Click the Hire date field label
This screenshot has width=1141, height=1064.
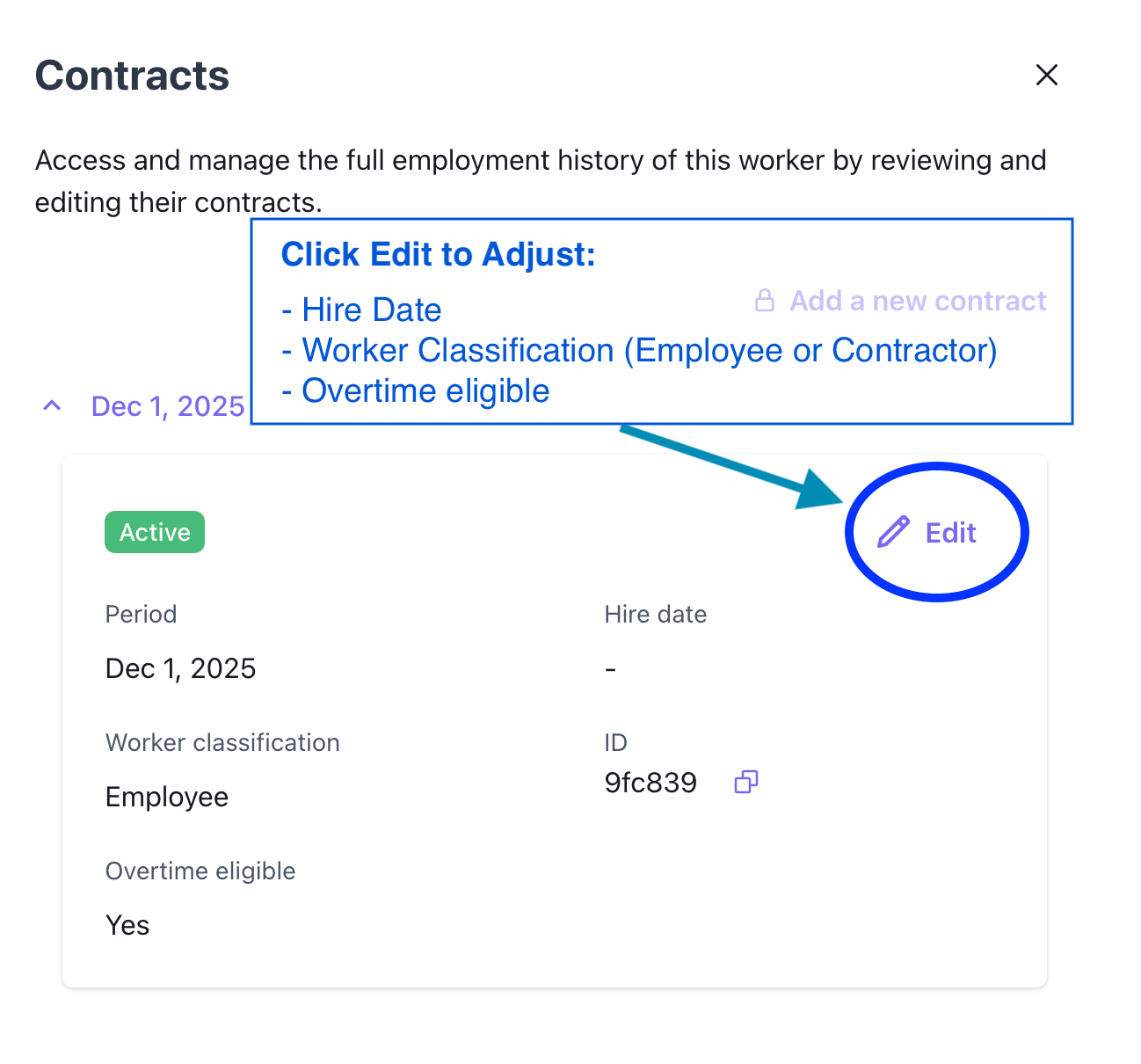(x=655, y=614)
